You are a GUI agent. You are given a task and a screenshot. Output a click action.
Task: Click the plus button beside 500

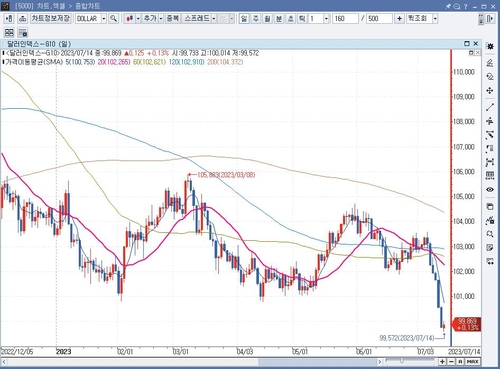(x=399, y=19)
